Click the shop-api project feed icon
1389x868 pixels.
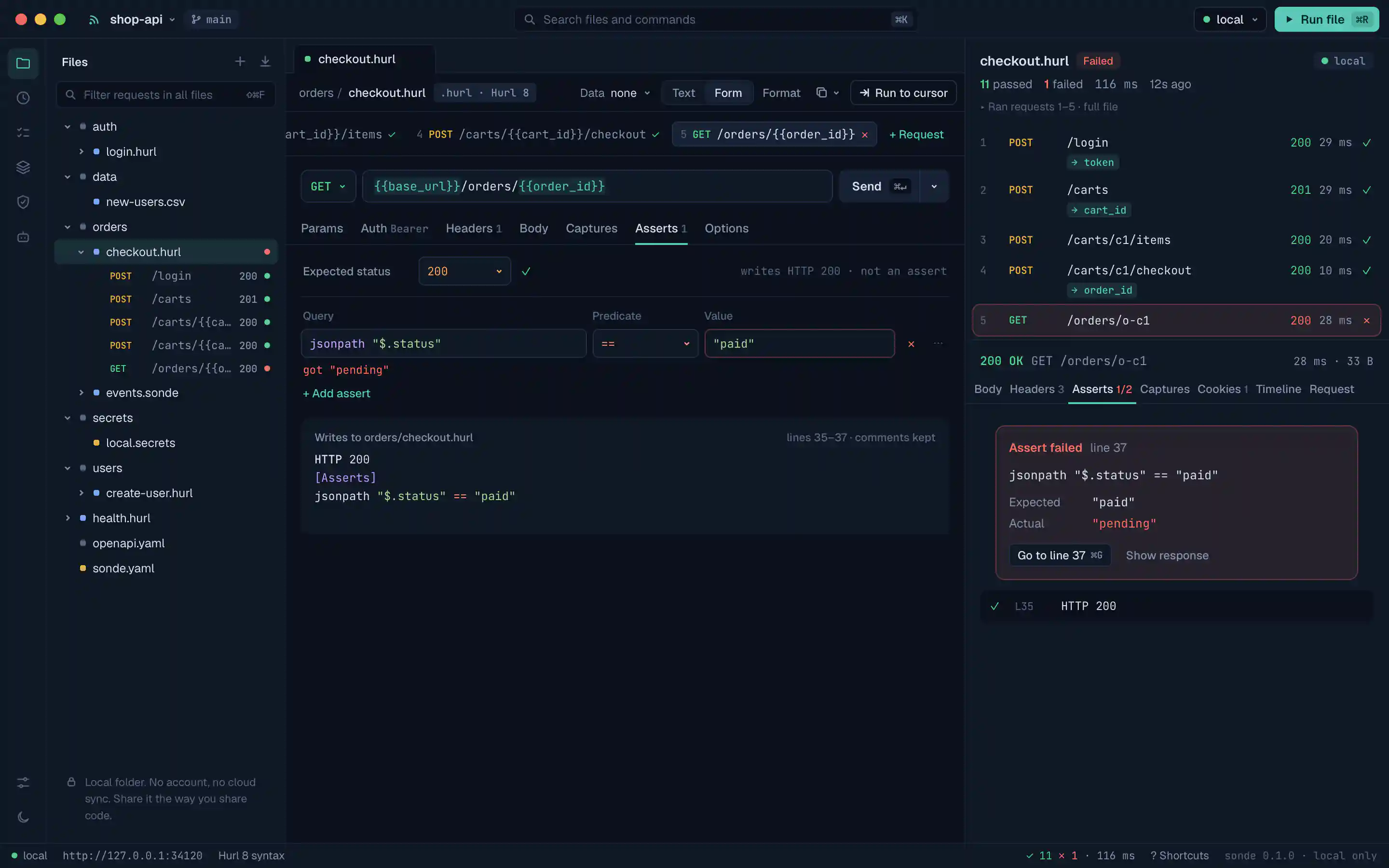pos(94,19)
